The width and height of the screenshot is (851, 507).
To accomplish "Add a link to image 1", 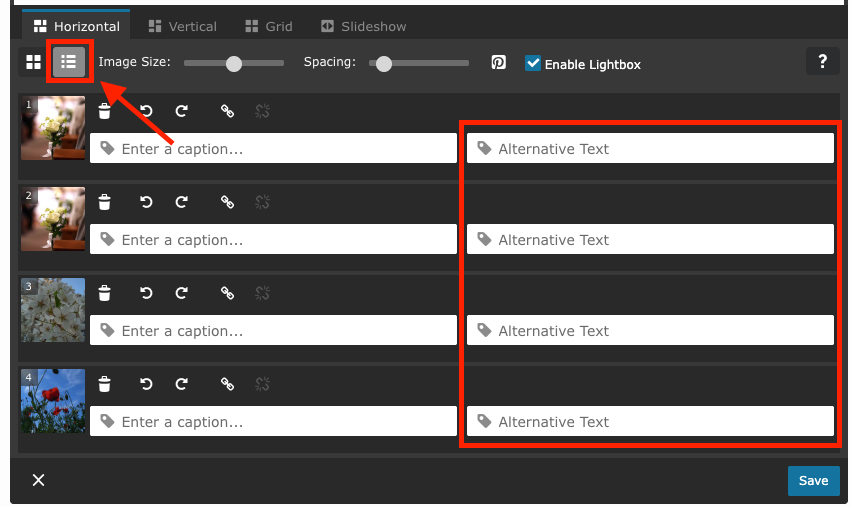I will coord(227,111).
